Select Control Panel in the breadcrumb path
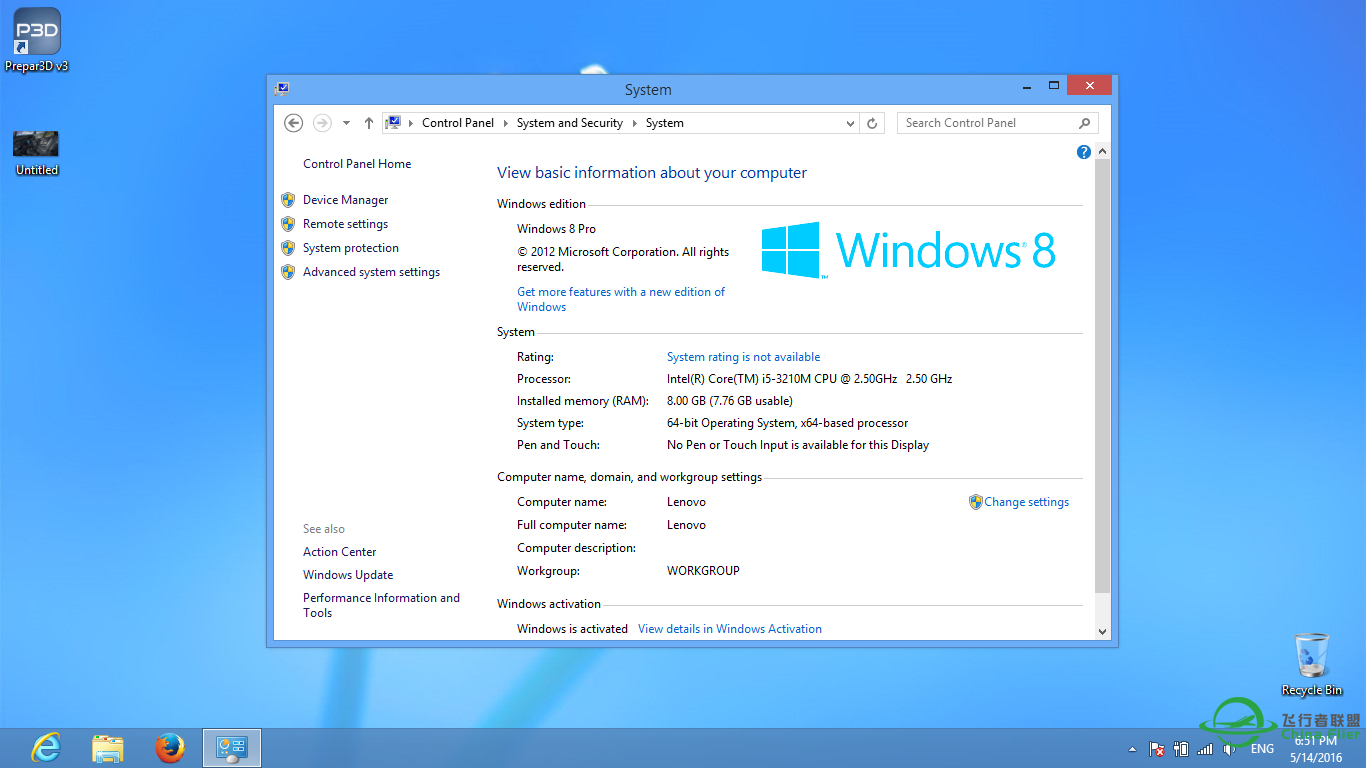This screenshot has width=1366, height=768. coord(458,123)
